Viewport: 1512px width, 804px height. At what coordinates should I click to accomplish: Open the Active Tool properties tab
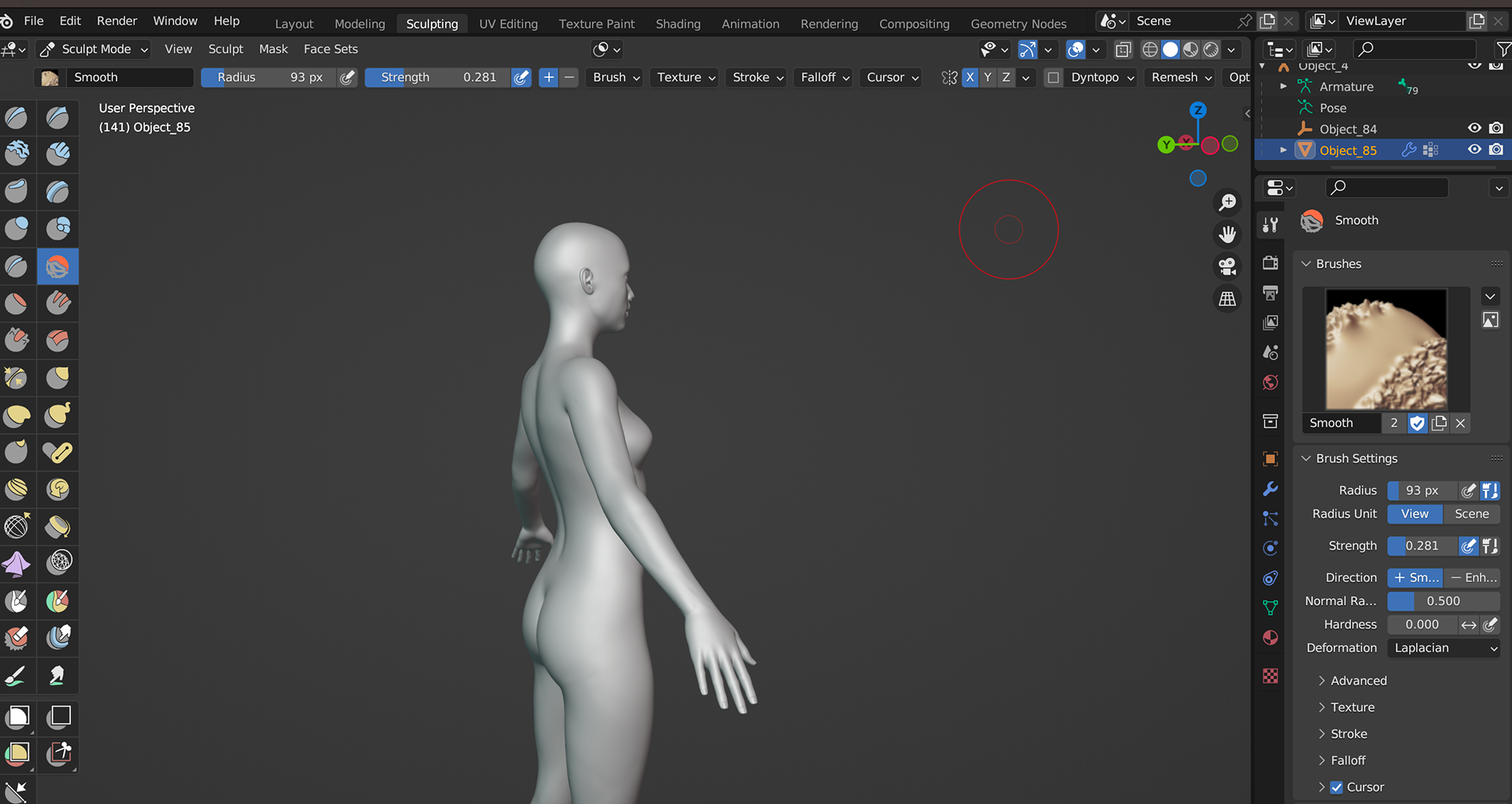[1270, 225]
